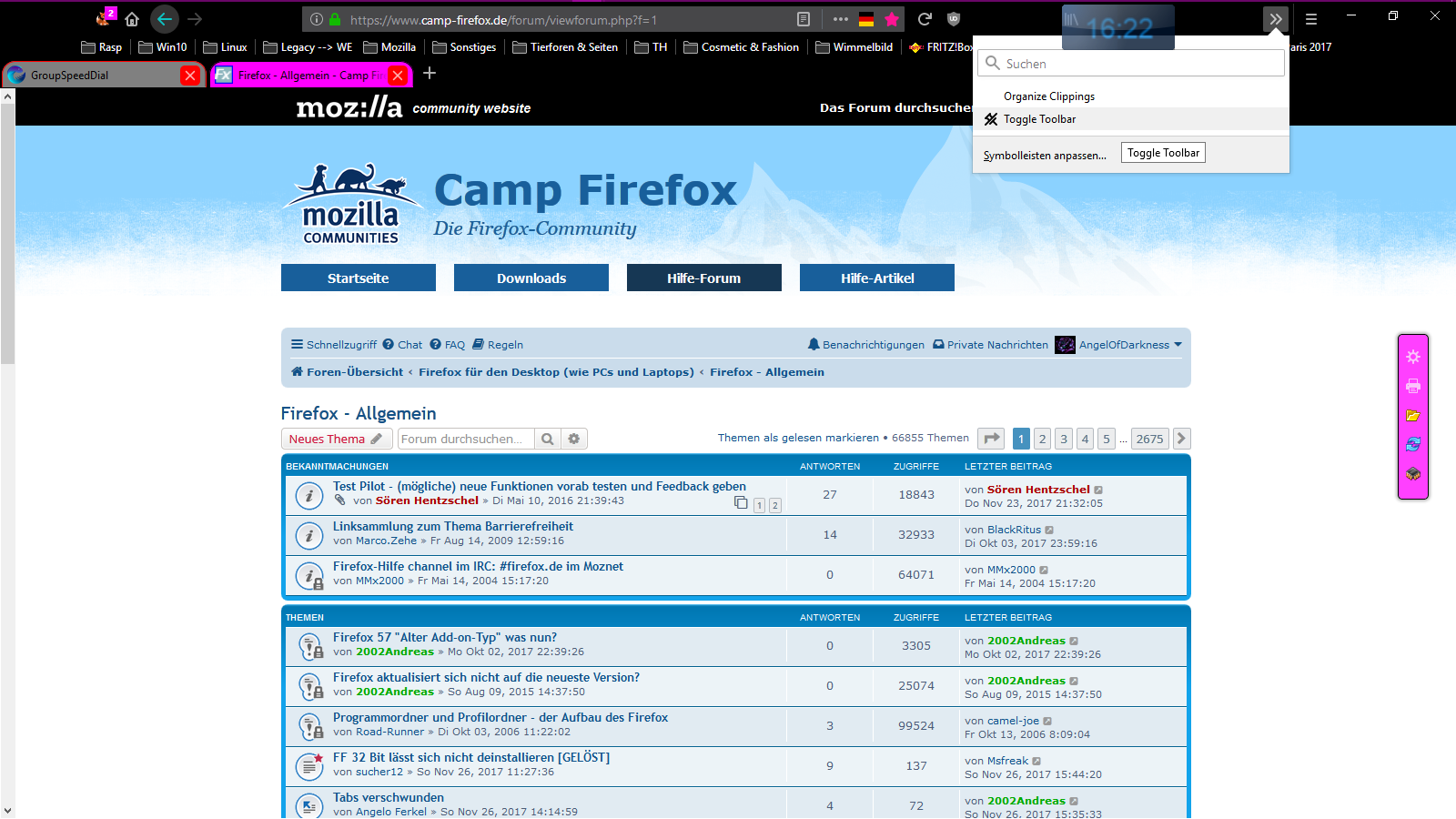1456x819 pixels.
Task: Open Symbolleisten anpassen... customization
Action: coord(1045,156)
